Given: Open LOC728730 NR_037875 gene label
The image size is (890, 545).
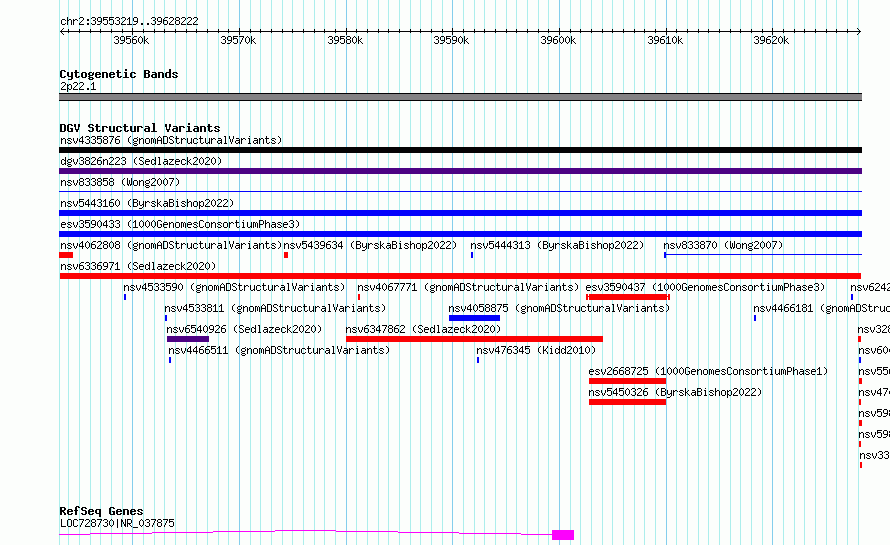Looking at the screenshot, I should click(x=117, y=523).
